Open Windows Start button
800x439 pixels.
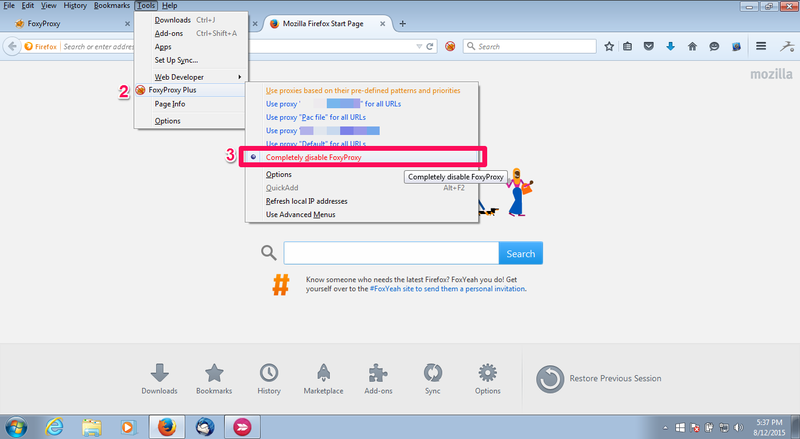click(x=16, y=427)
